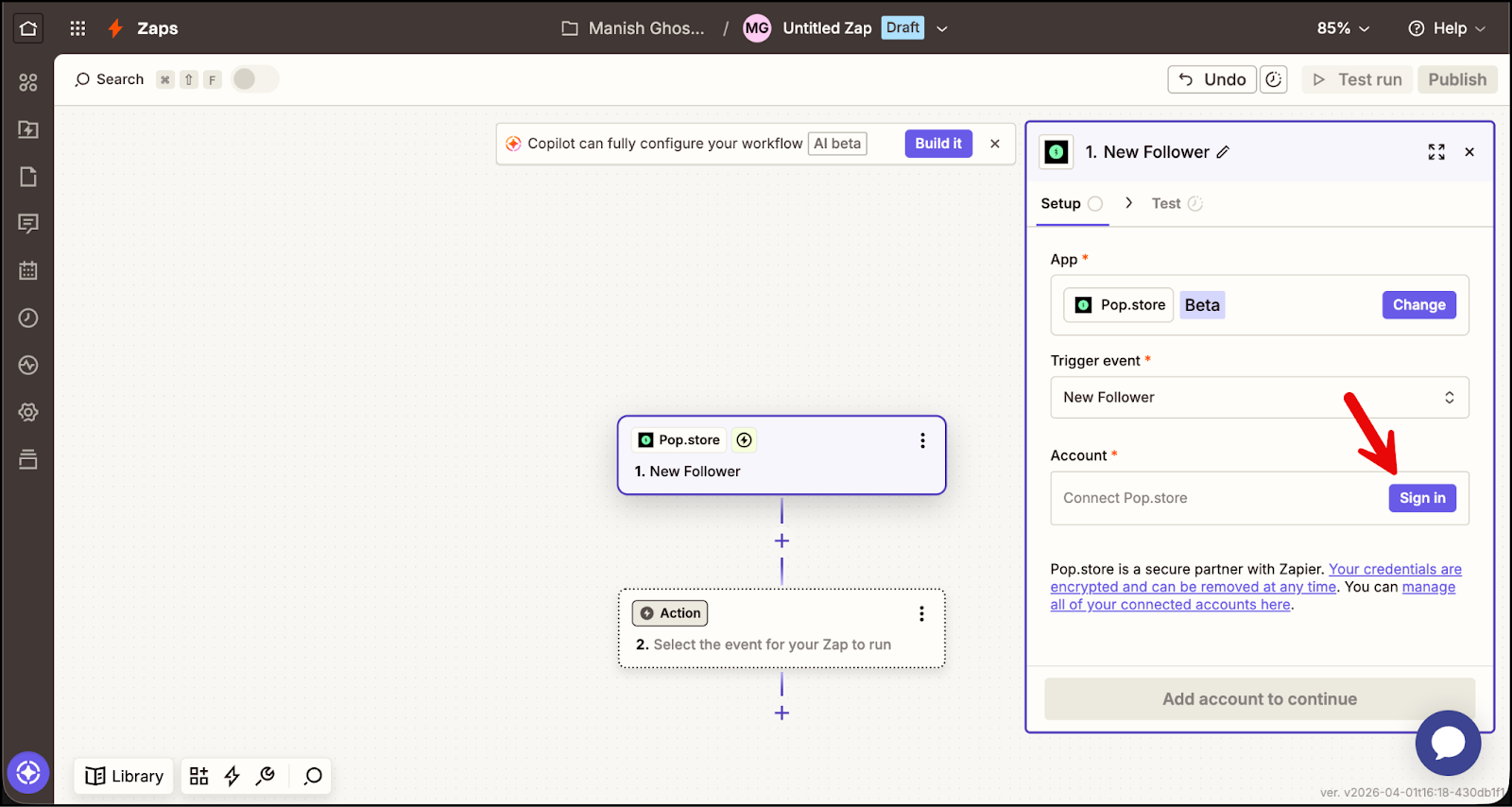The image size is (1512, 807).
Task: Open Zap history clock icon in sidebar
Action: (28, 318)
